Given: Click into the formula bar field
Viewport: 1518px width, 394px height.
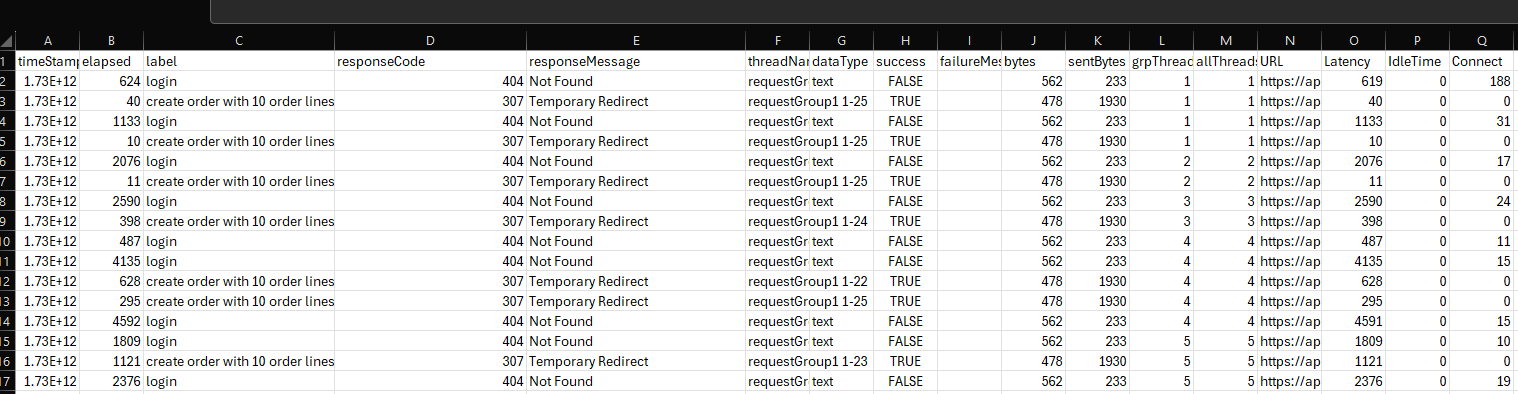Looking at the screenshot, I should click(864, 11).
